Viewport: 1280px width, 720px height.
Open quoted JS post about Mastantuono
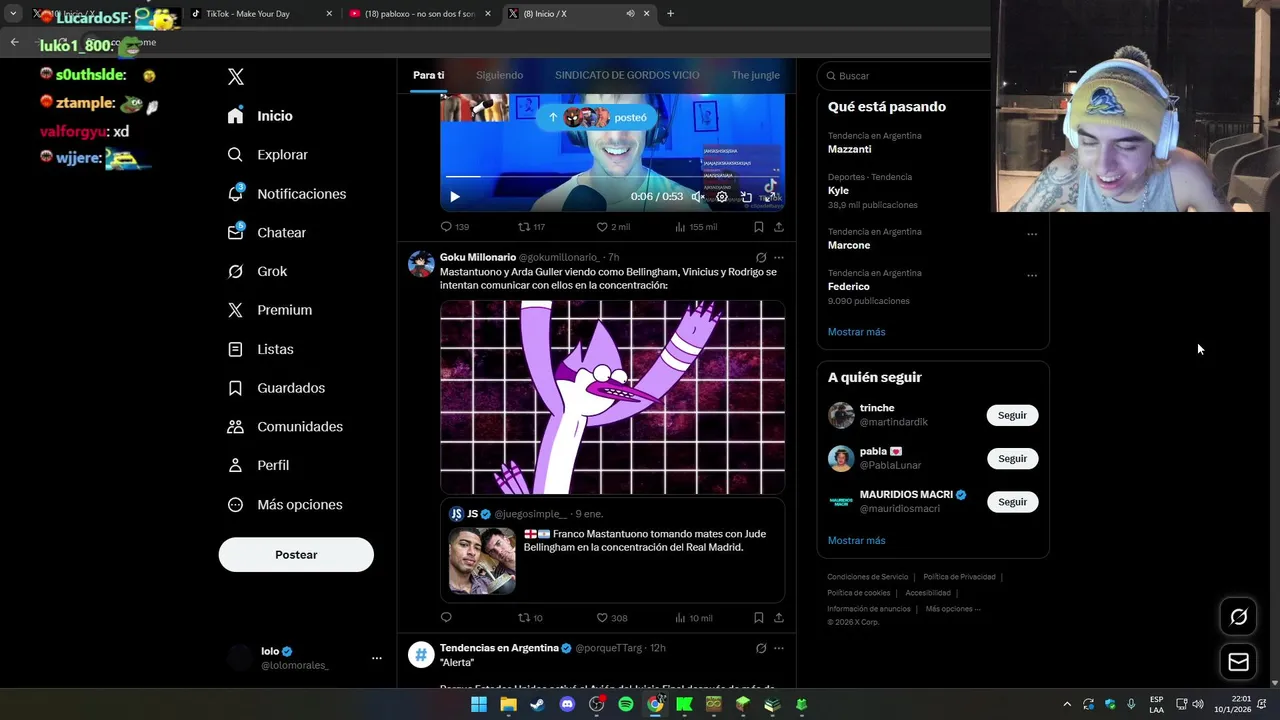tap(612, 550)
